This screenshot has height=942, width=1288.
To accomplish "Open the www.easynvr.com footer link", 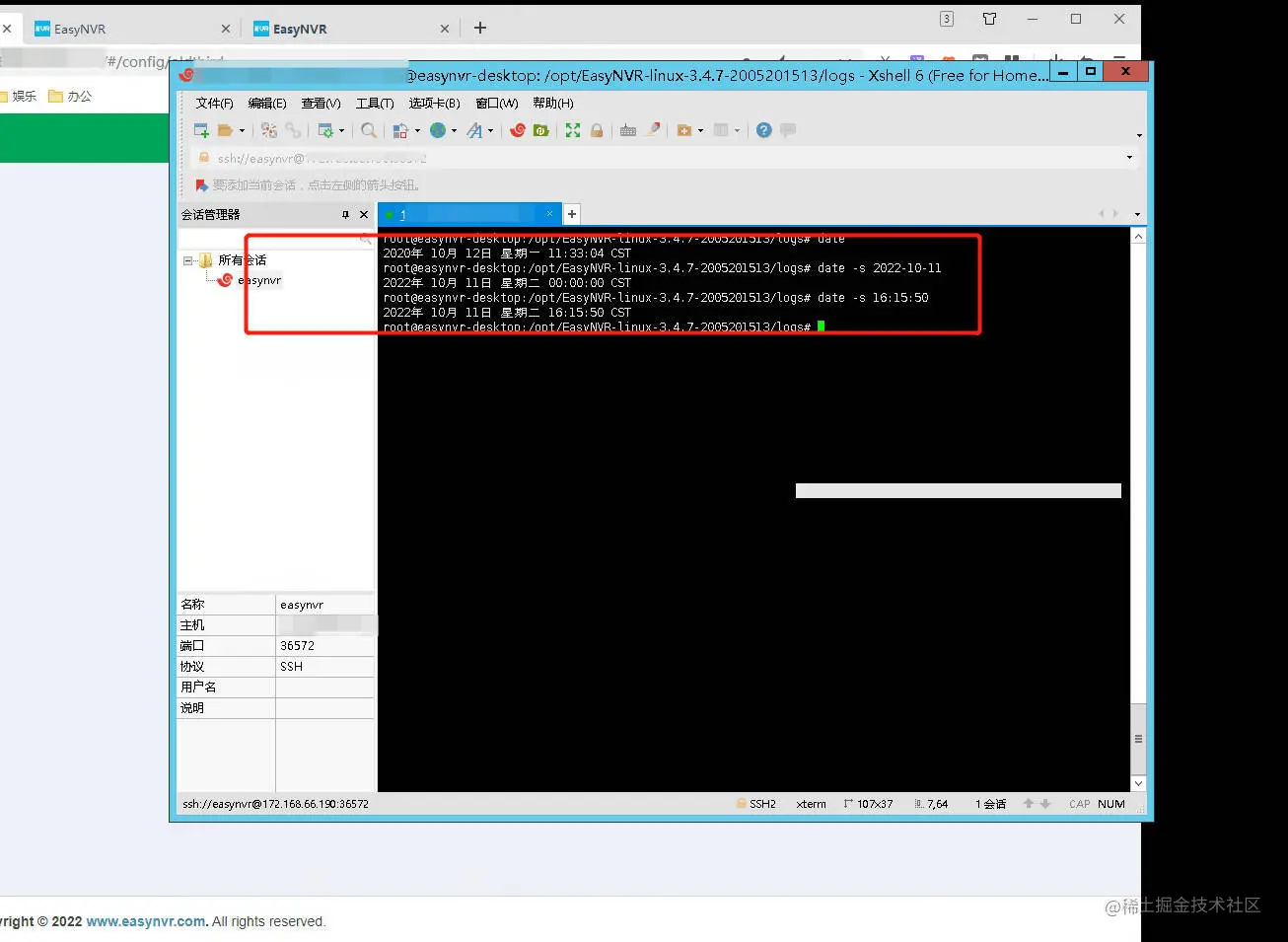I will coord(146,921).
